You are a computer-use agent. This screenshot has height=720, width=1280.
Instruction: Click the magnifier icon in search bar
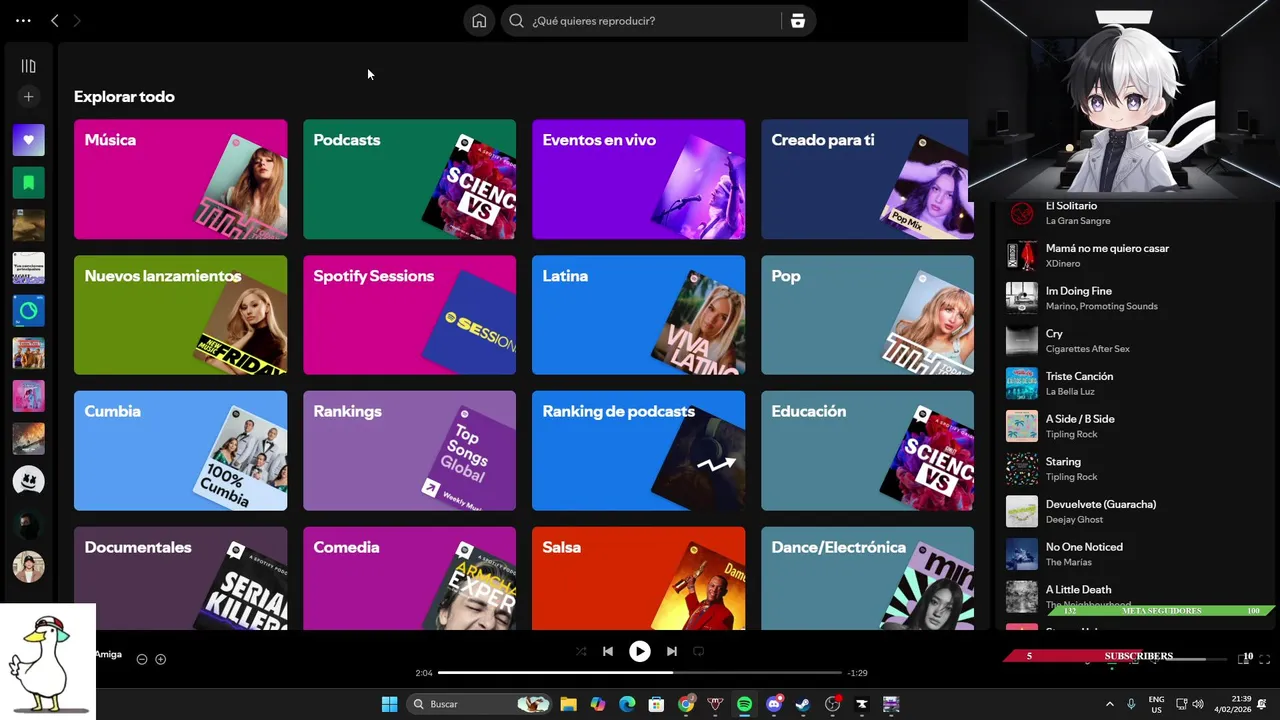[516, 20]
